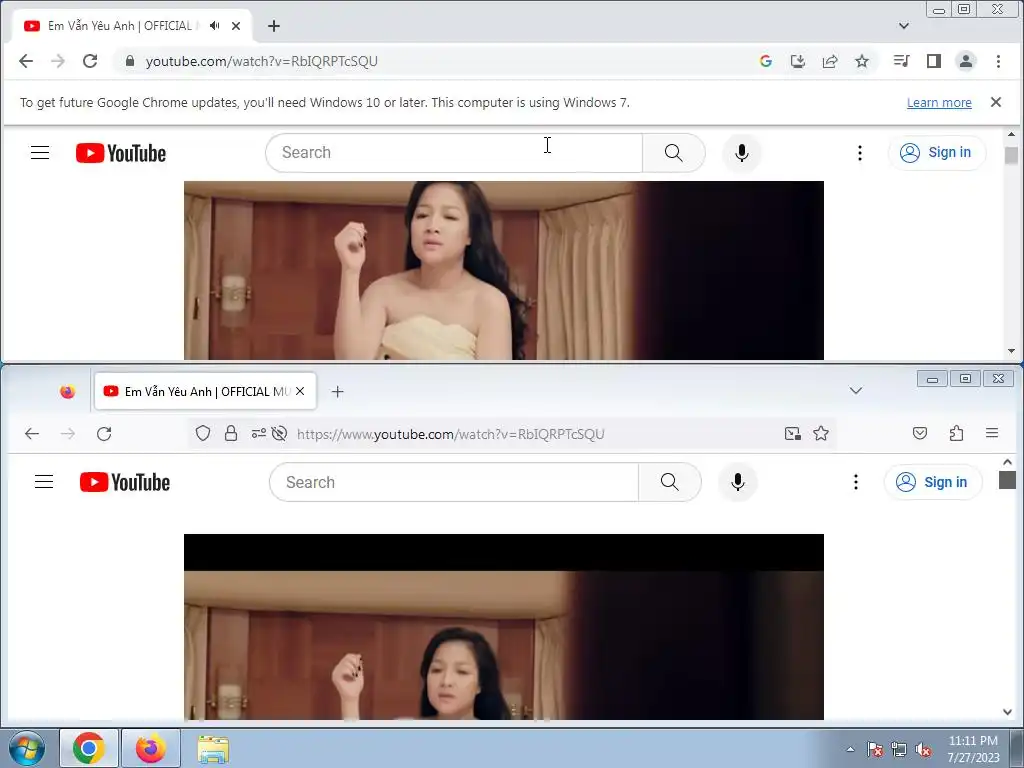
Task: Click voice search microphone in Firefox window
Action: 738,482
